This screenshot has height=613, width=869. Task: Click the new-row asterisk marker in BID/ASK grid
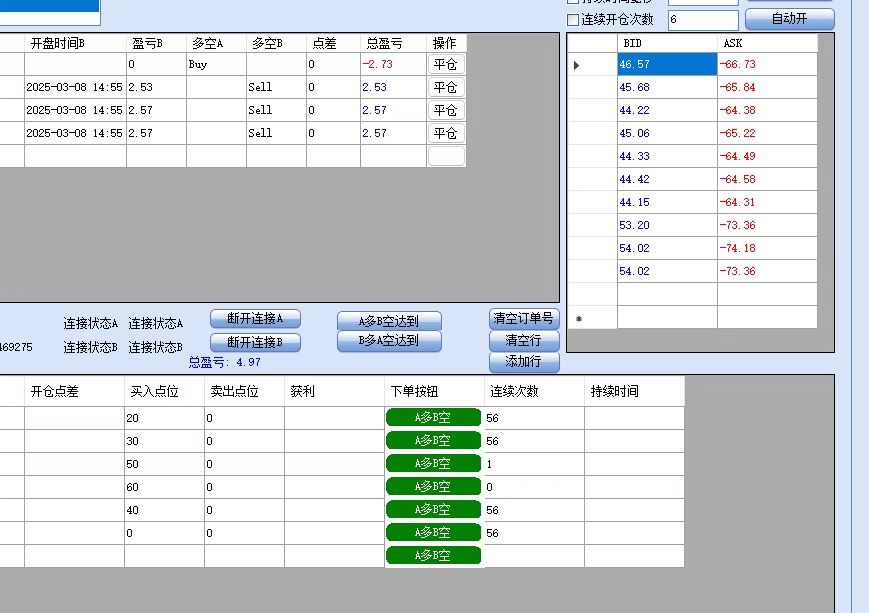click(x=579, y=319)
